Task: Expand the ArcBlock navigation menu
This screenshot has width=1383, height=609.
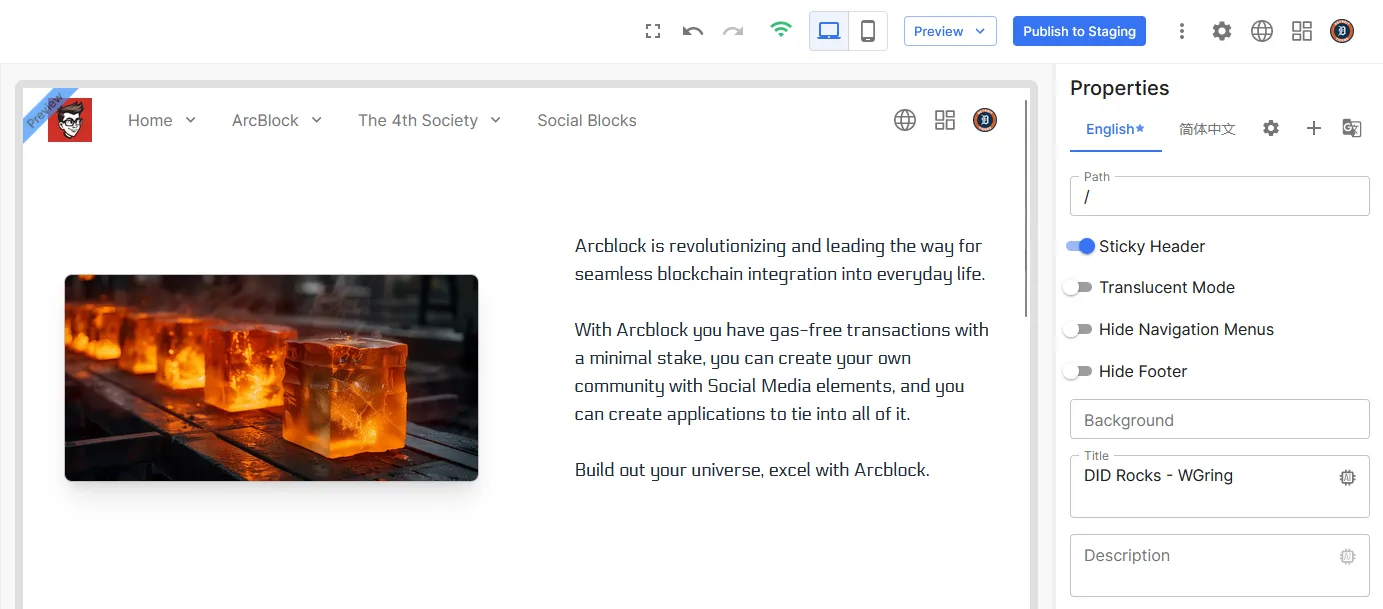Action: pos(277,120)
